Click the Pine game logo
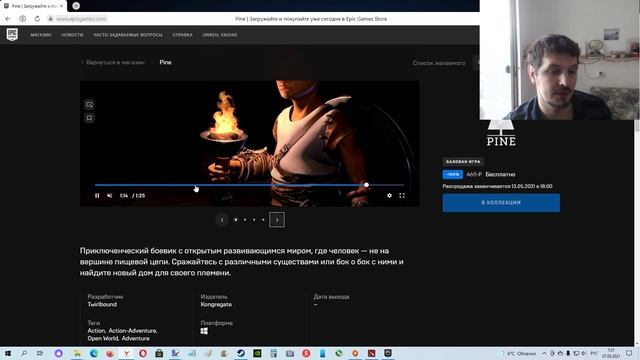 pyautogui.click(x=501, y=133)
